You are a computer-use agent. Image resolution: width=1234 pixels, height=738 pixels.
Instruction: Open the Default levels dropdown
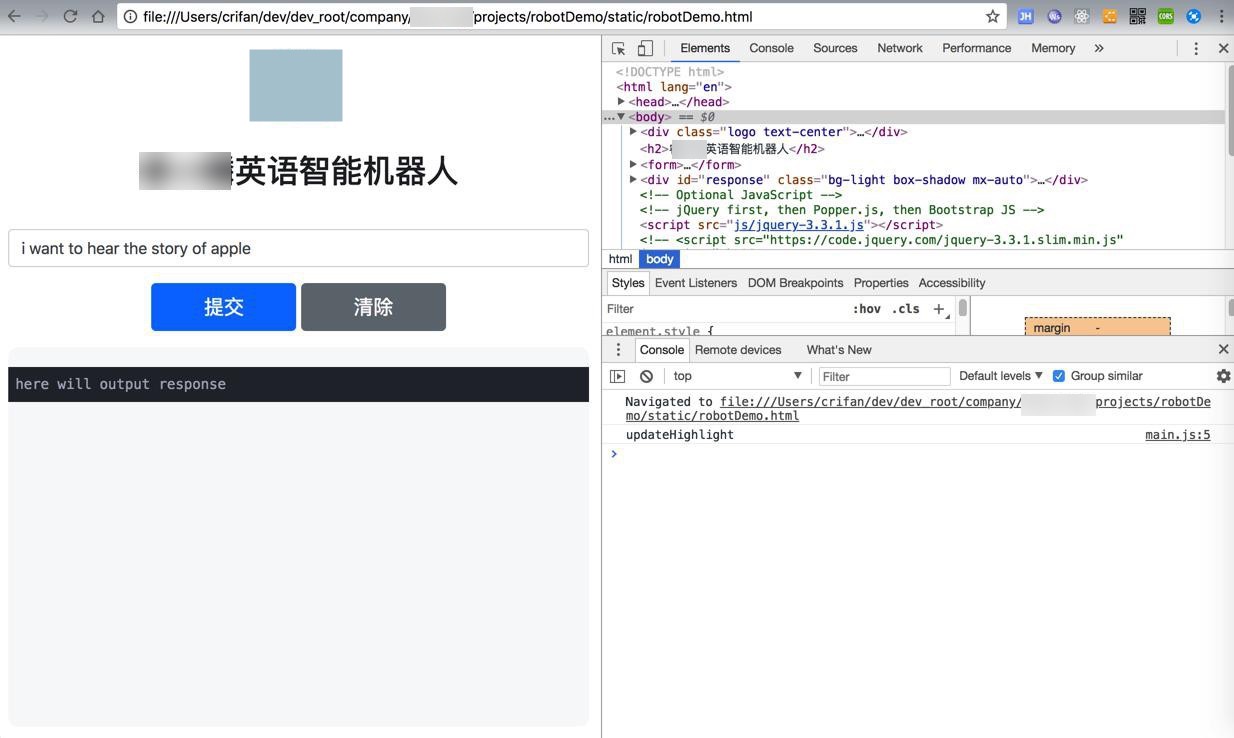[x=1001, y=376]
